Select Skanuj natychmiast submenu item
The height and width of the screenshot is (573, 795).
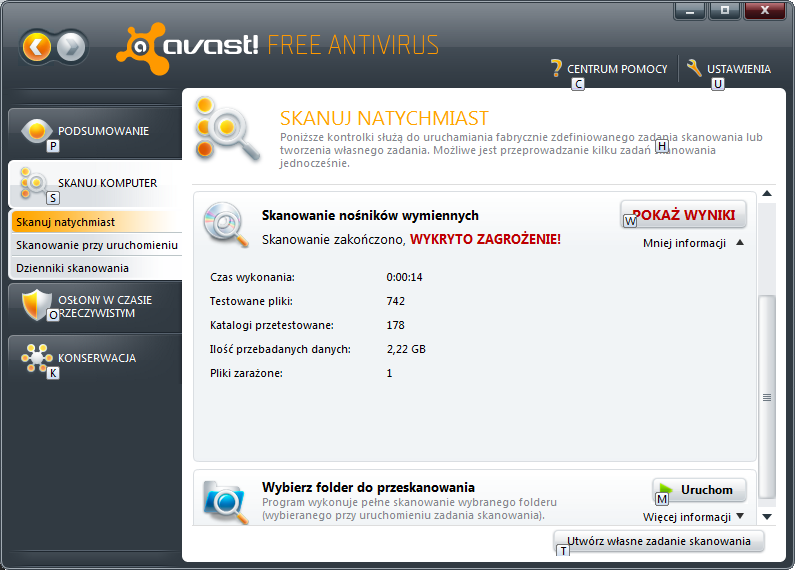tap(96, 222)
